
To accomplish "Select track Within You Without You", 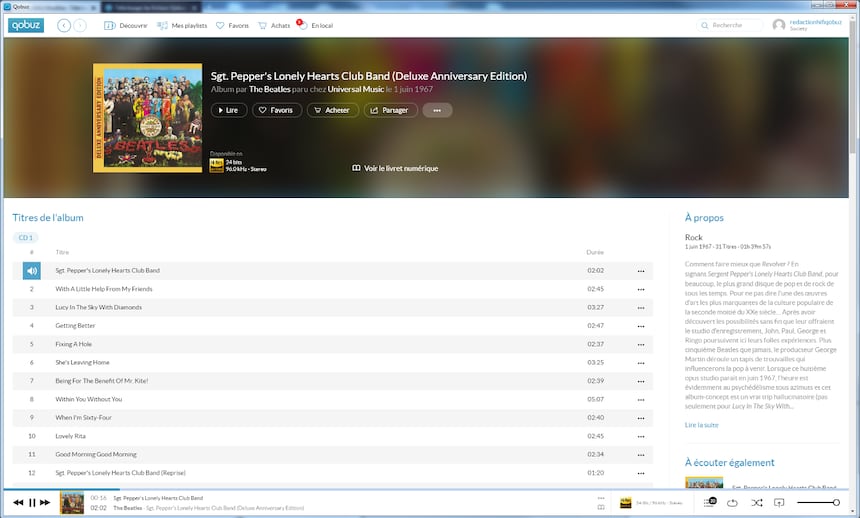I will coord(332,399).
